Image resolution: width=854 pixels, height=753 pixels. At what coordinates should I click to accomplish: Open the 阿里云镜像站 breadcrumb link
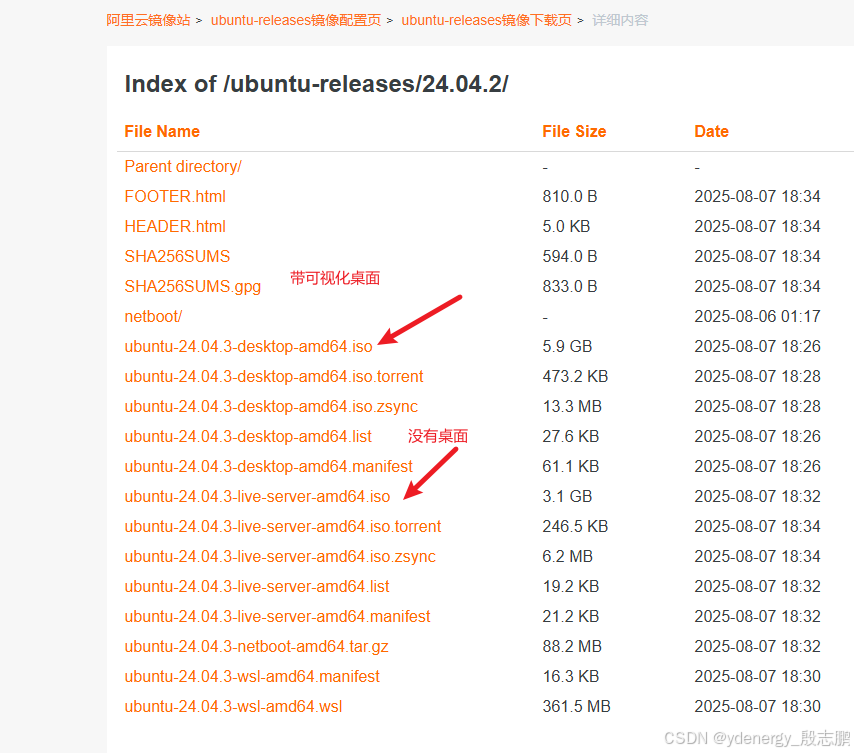click(x=148, y=21)
